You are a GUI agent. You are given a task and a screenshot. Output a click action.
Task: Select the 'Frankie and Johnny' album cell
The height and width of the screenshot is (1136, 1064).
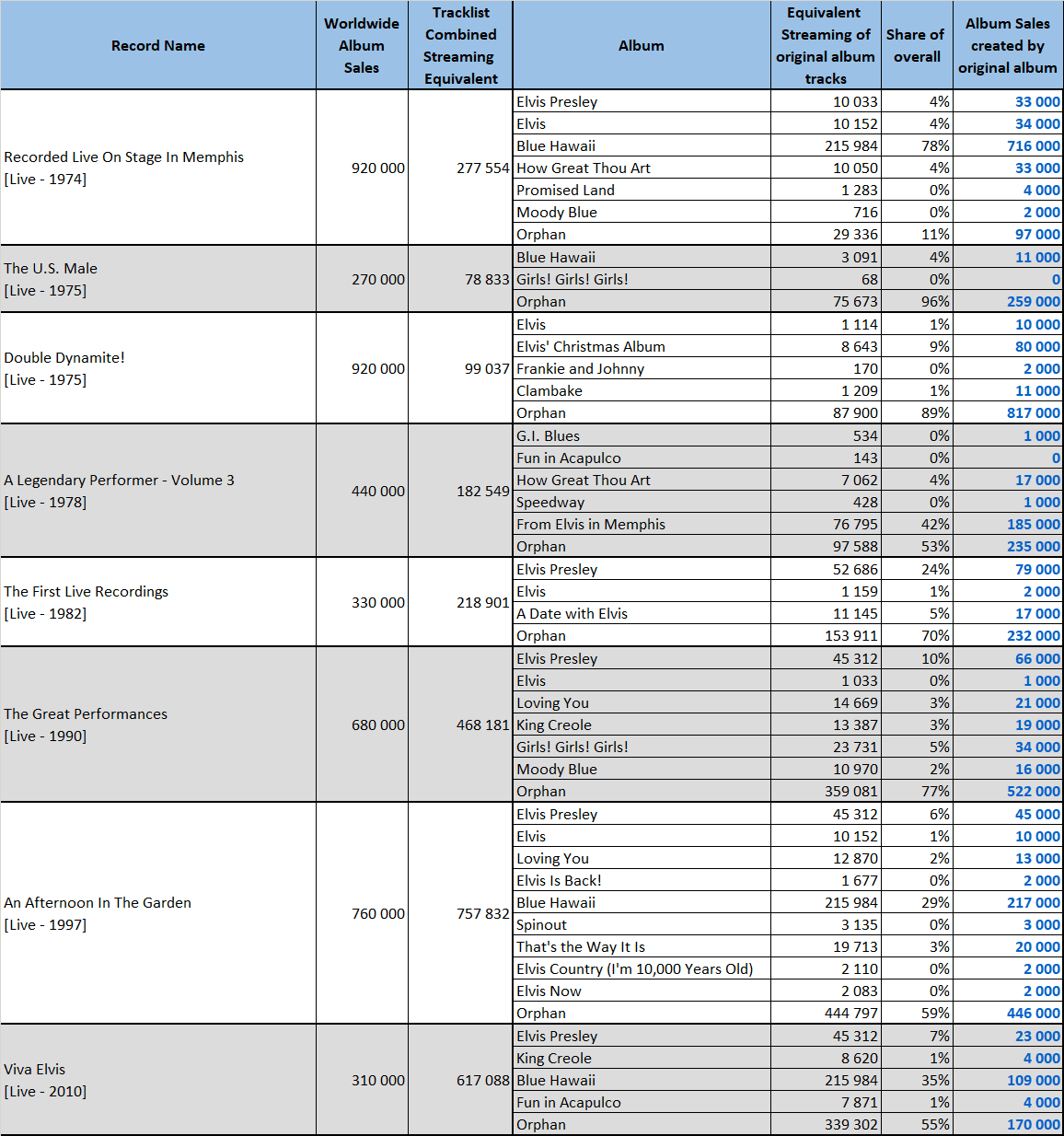tap(642, 368)
